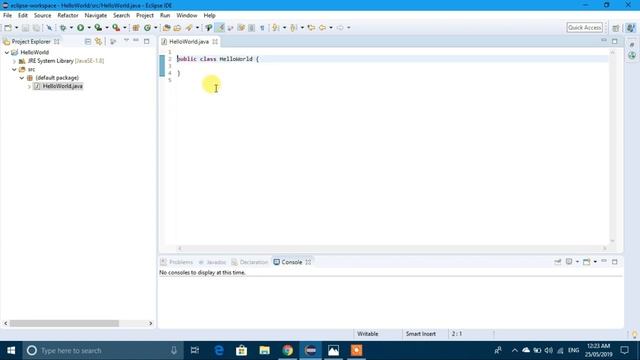Open the Source menu
The width and height of the screenshot is (640, 360).
42,16
